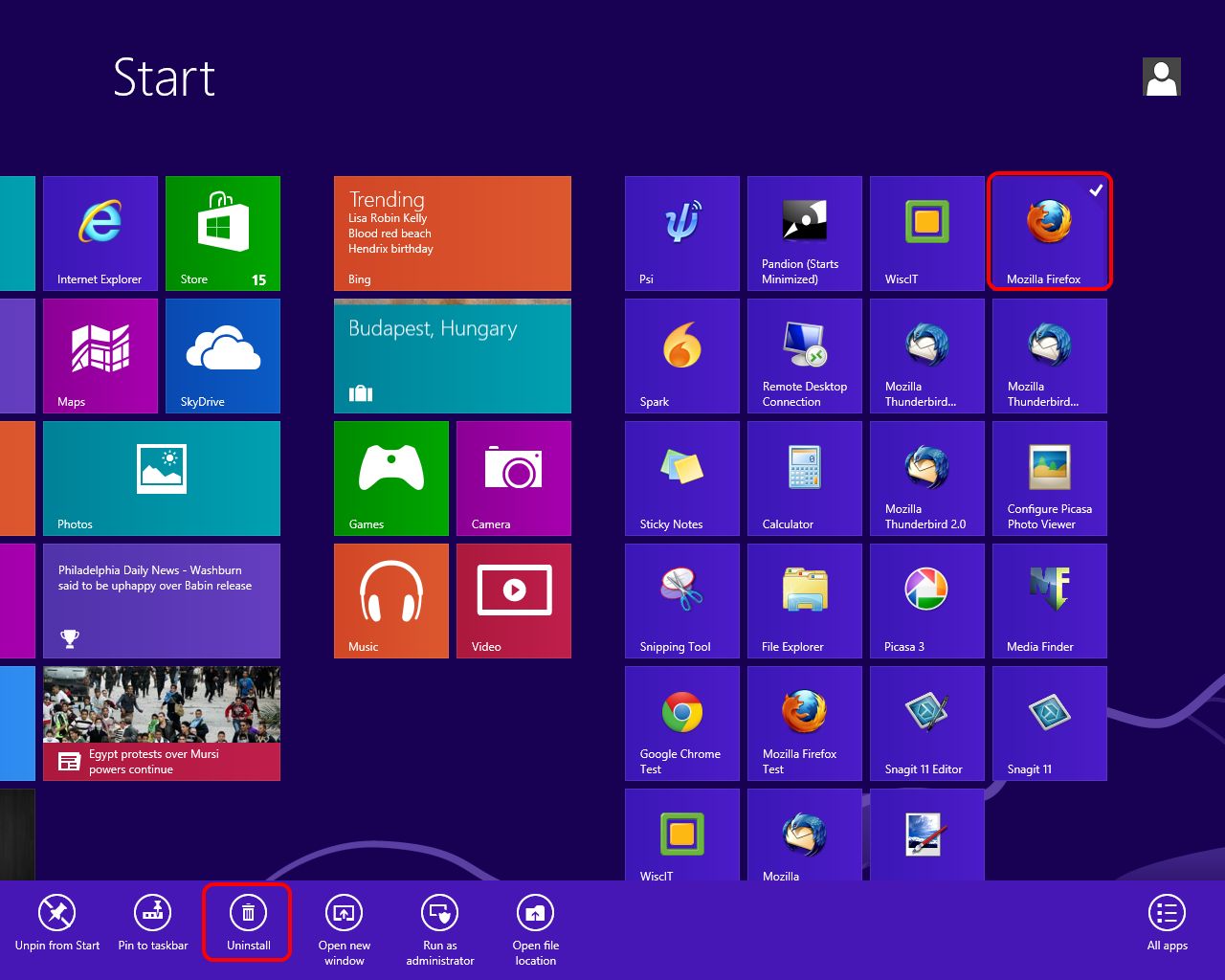Screen dimensions: 1225x980
Task: Launch the Calculator tile
Action: pyautogui.click(x=805, y=479)
